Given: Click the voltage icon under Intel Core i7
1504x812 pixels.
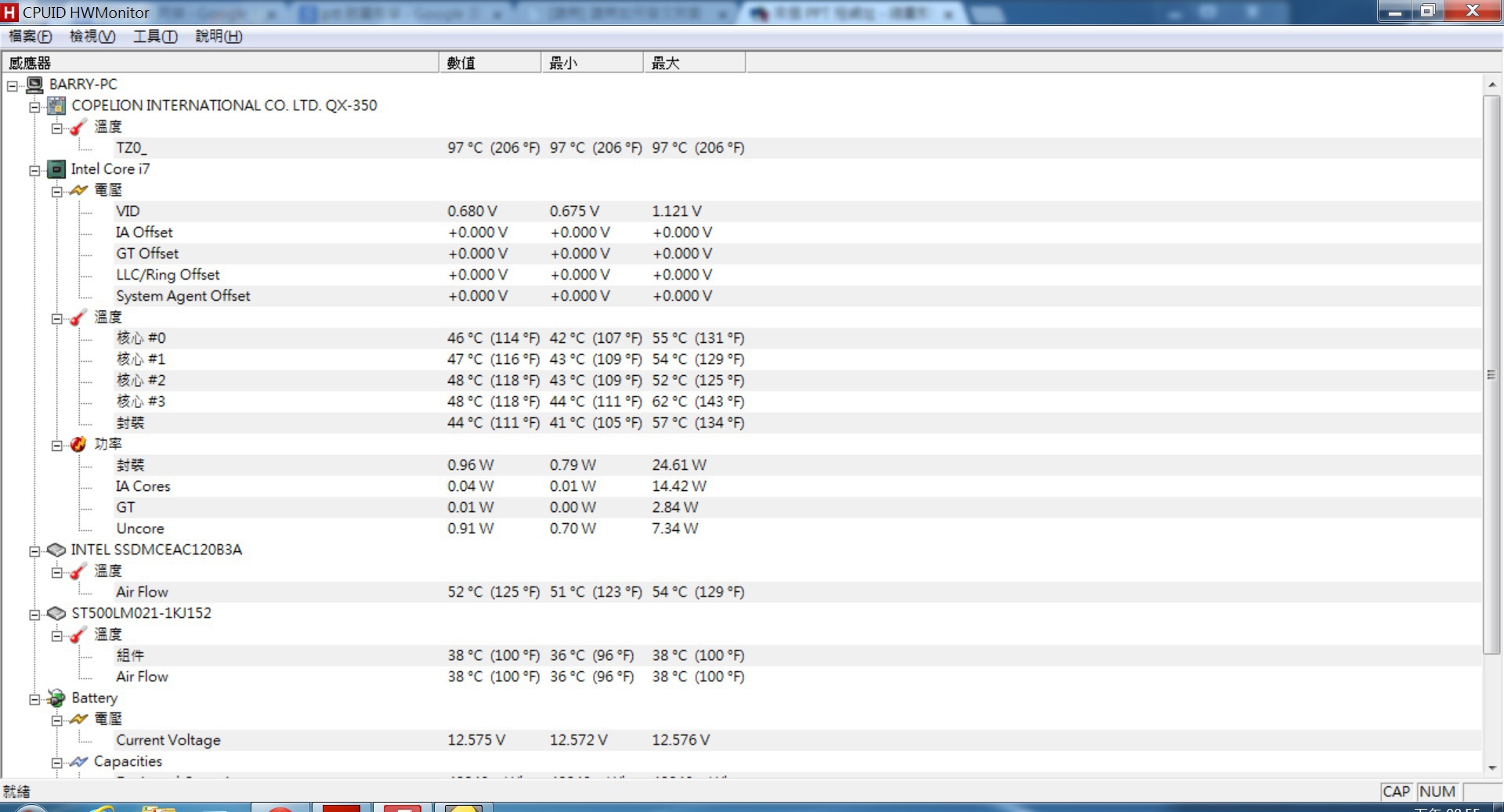Looking at the screenshot, I should coord(78,190).
